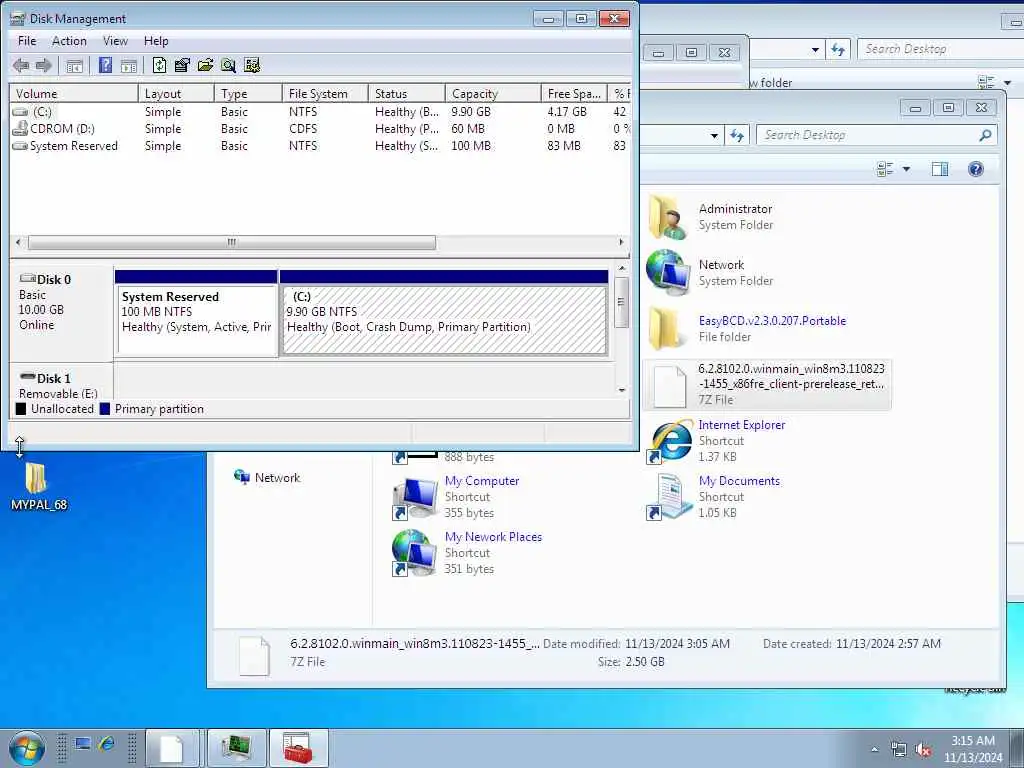Sort by the File System column header
1024x768 pixels.
point(325,93)
